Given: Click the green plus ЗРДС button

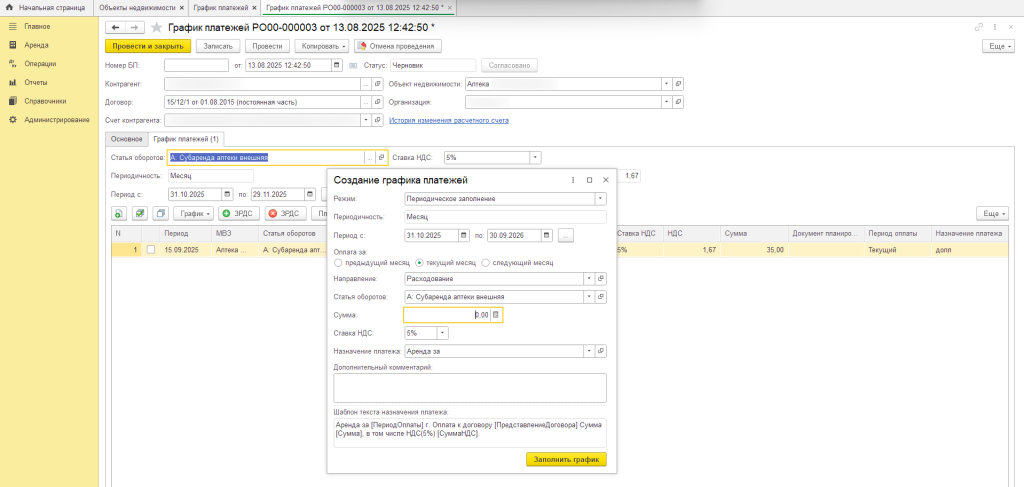Looking at the screenshot, I should [x=239, y=213].
